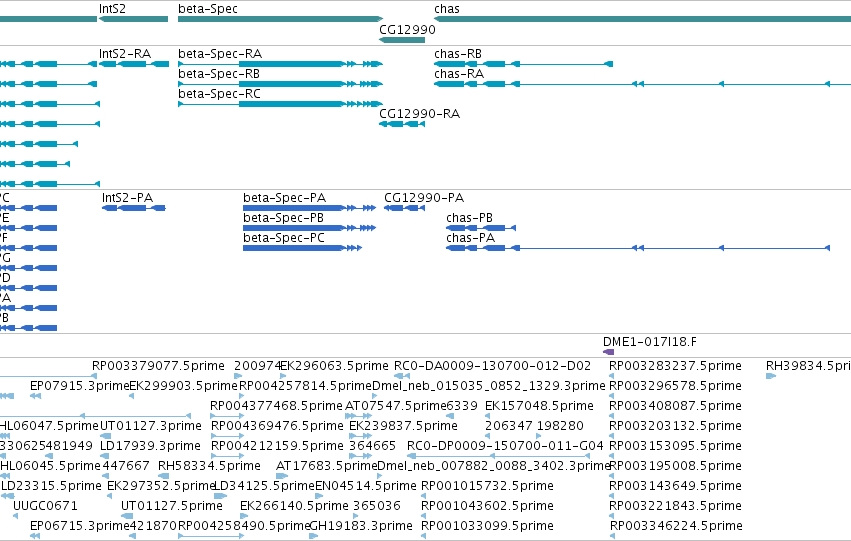
Task: Click the RP004377468.5prime label
Action: coord(276,406)
